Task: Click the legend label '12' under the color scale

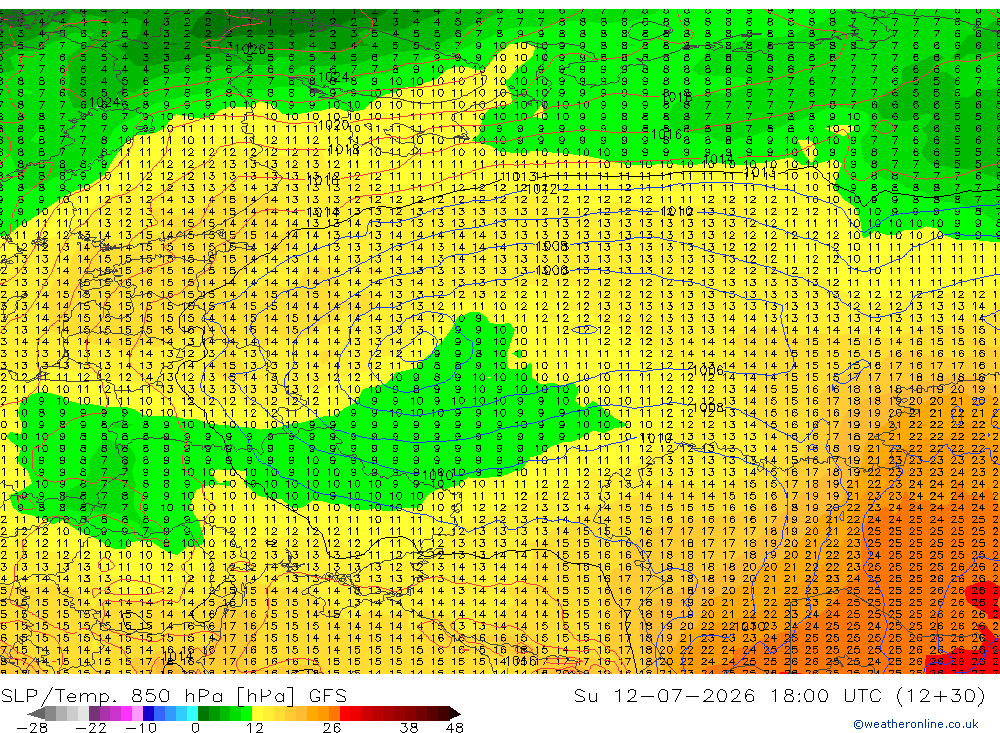Action: [x=255, y=727]
